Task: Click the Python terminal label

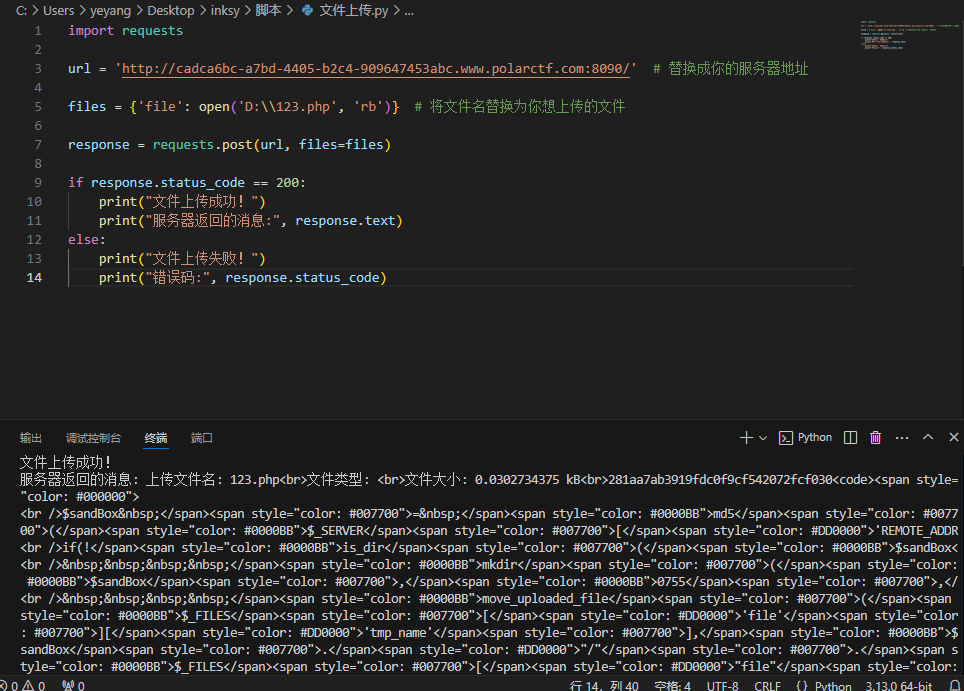Action: 815,437
